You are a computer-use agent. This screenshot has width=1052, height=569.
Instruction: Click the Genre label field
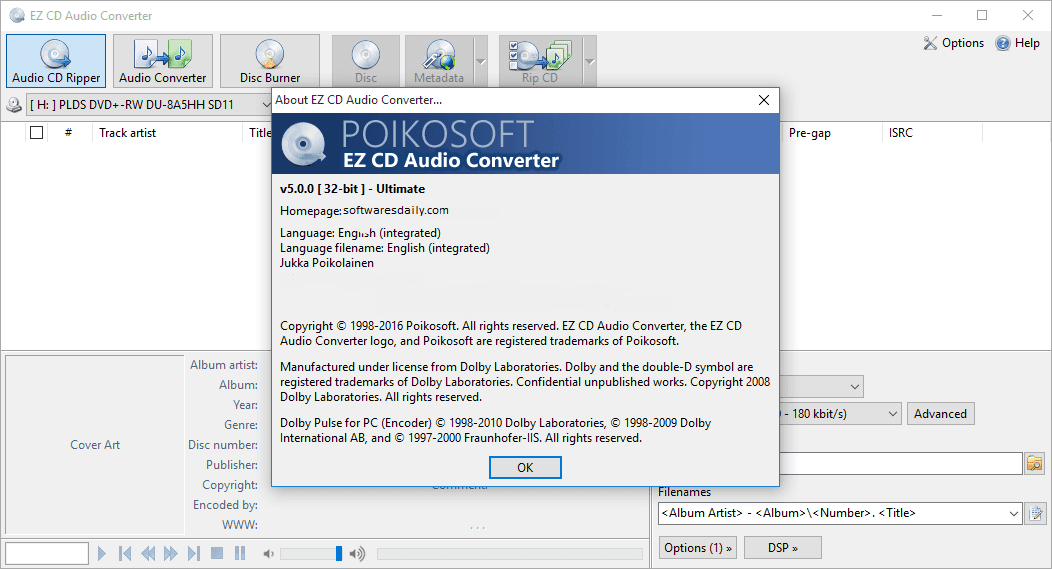click(x=241, y=425)
